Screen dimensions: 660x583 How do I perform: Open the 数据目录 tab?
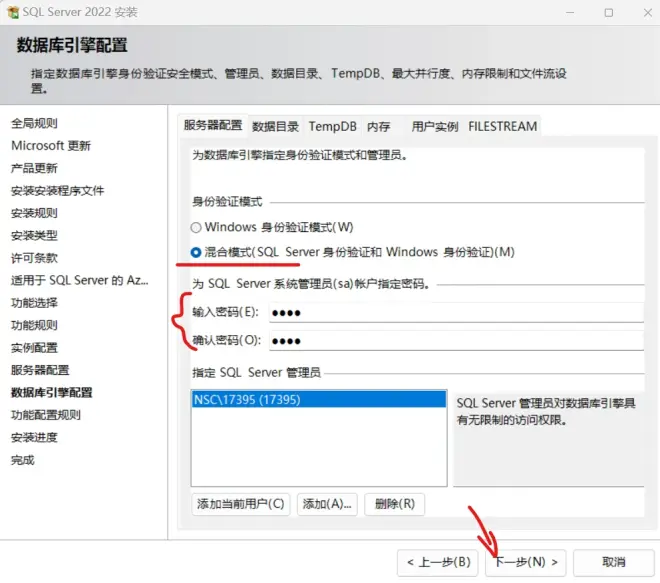275,126
